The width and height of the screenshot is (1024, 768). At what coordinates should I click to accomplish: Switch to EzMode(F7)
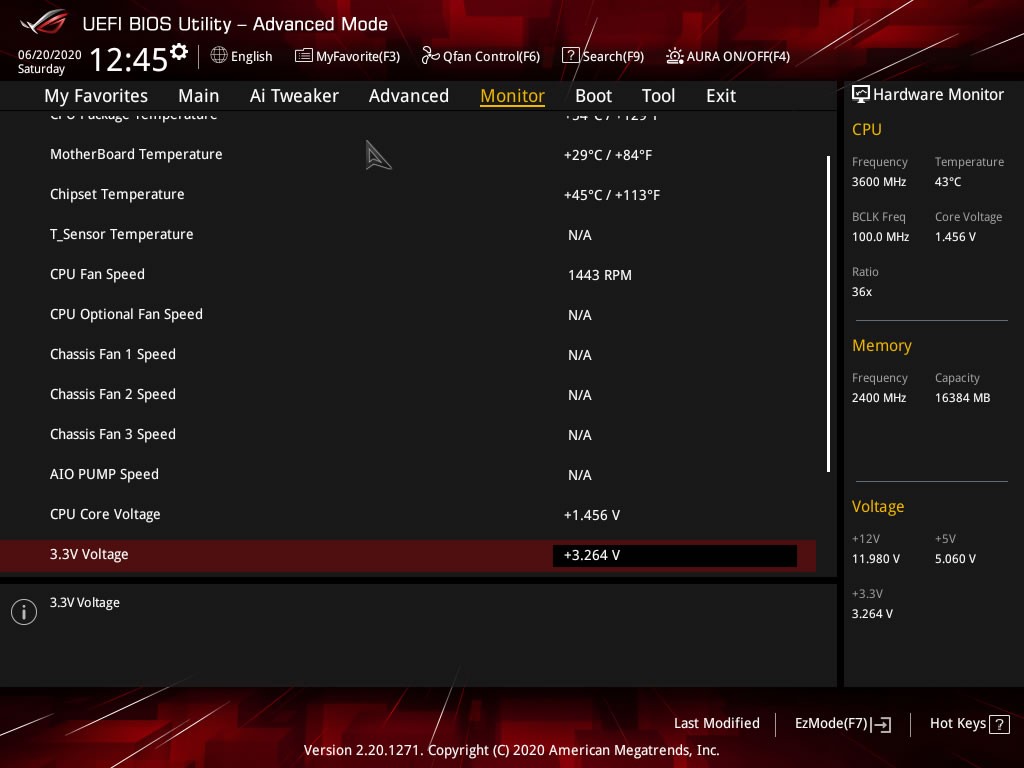click(842, 724)
